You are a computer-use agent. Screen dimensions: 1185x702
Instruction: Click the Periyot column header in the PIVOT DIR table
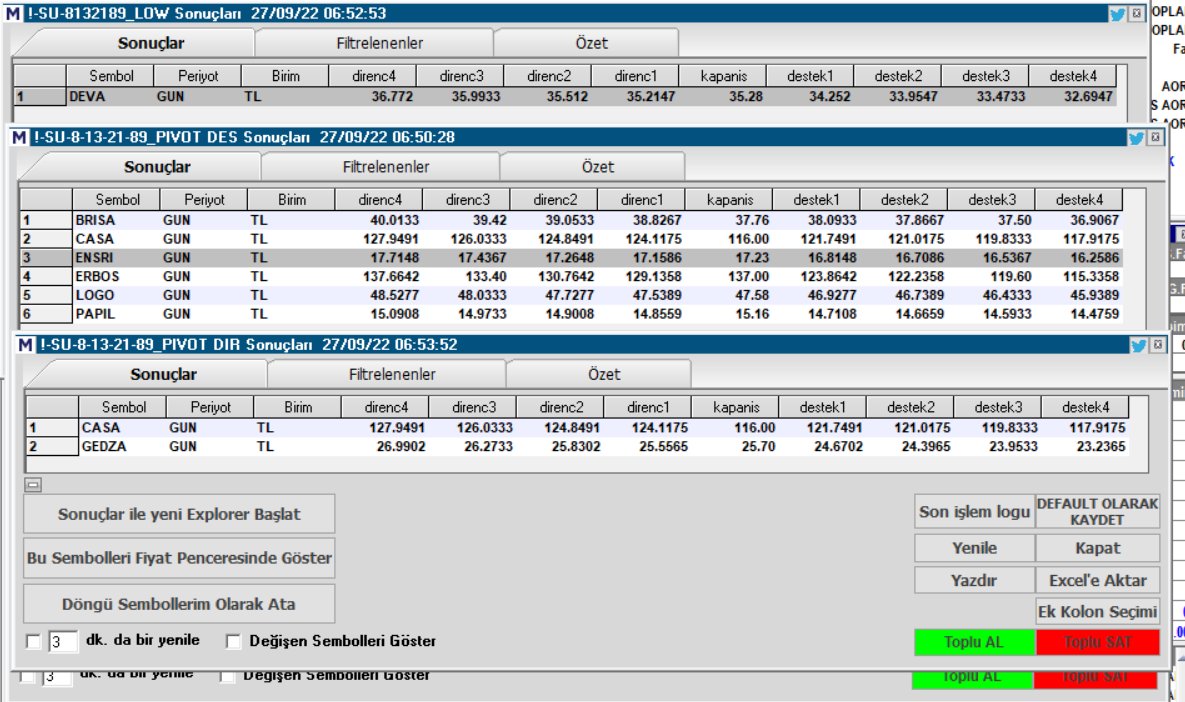click(210, 407)
